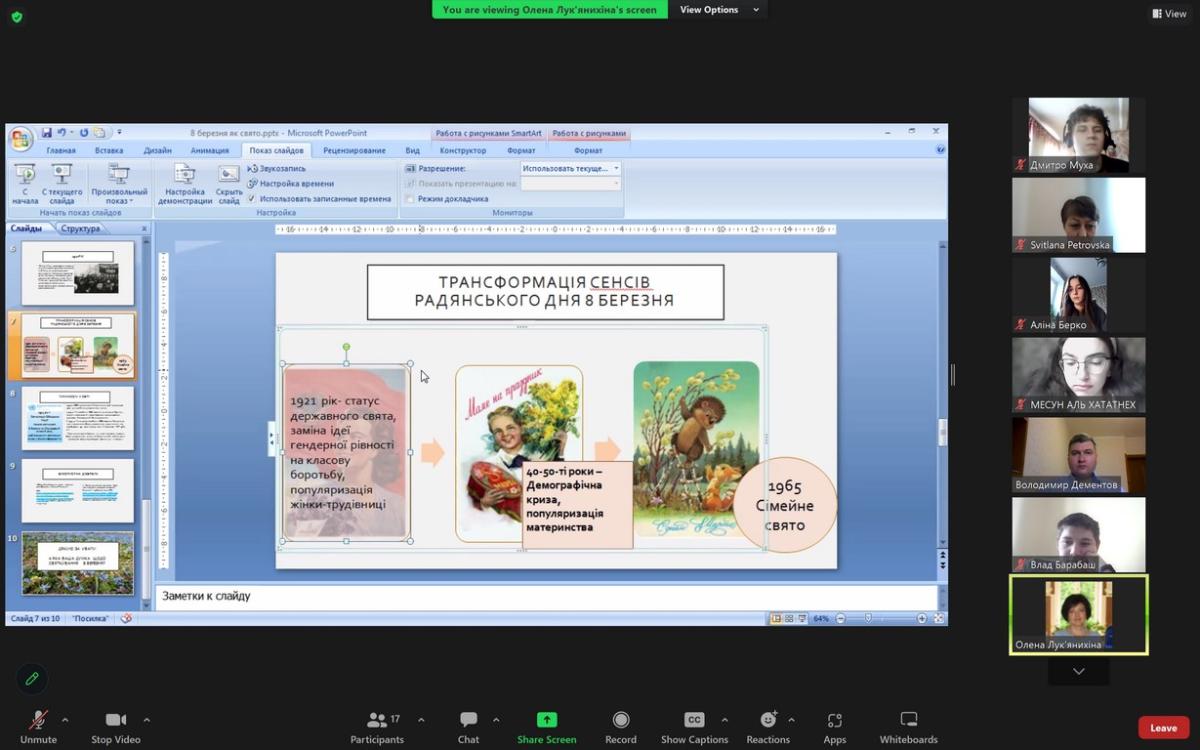The image size is (1200, 750).
Task: Click spell check icon in status bar
Action: click(x=127, y=619)
